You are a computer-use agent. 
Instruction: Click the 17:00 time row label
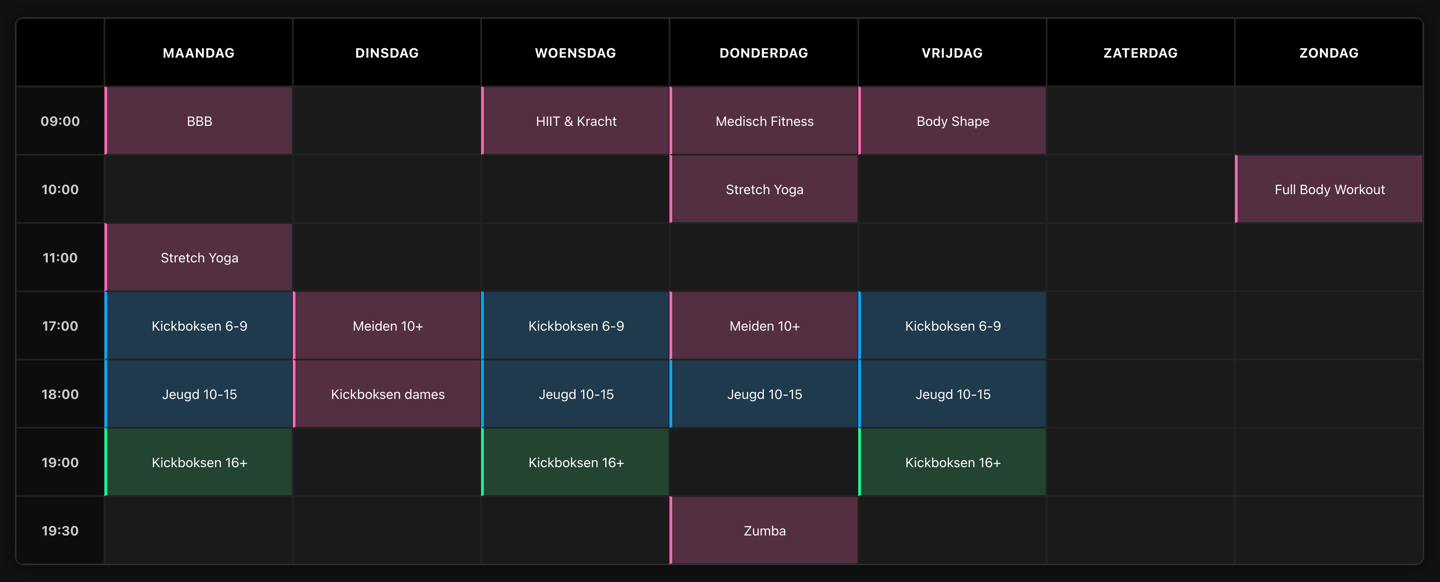(x=60, y=326)
